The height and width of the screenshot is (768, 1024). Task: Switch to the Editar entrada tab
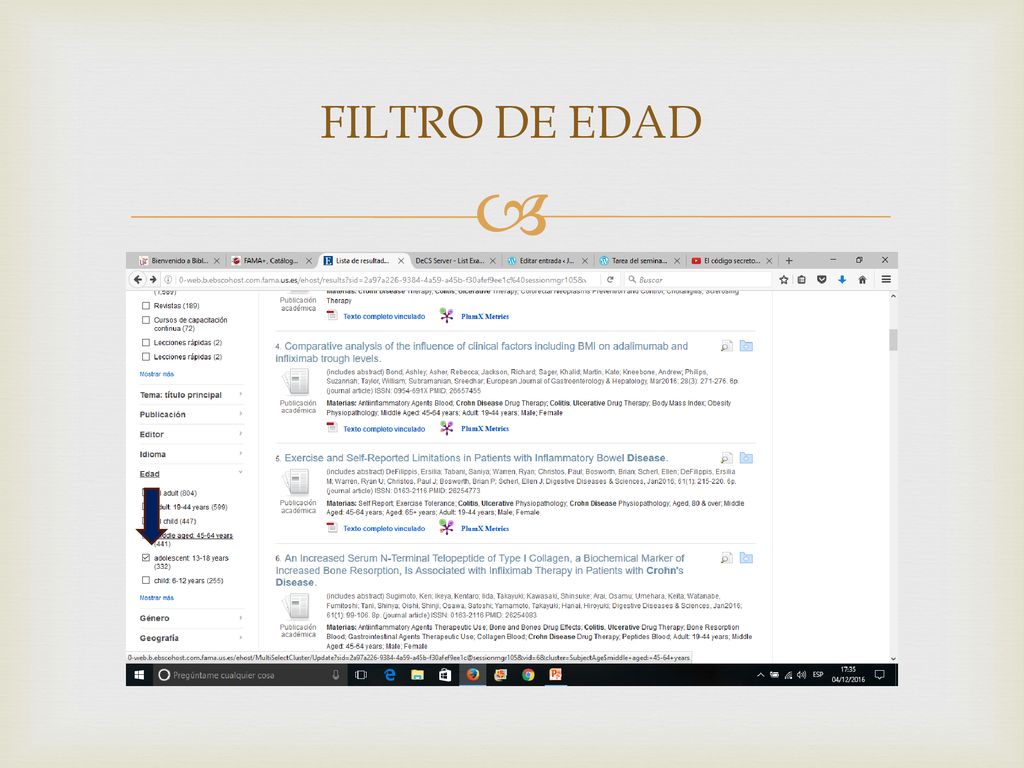tap(547, 261)
